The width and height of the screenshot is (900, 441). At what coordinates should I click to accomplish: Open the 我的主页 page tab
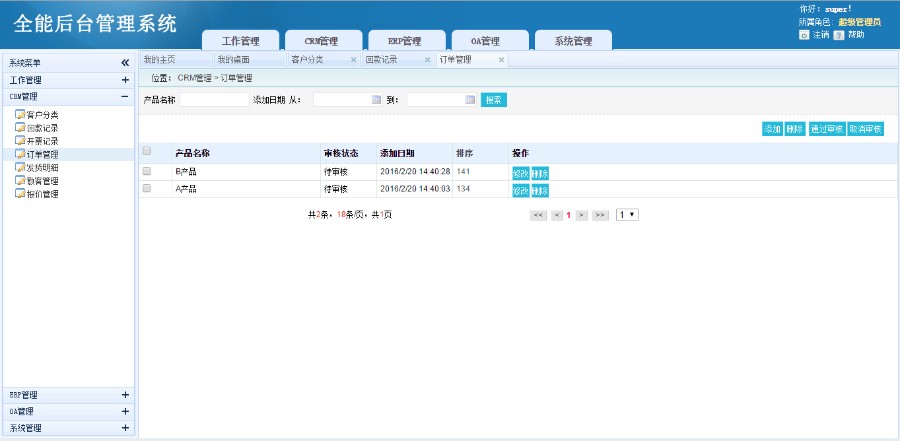[175, 60]
